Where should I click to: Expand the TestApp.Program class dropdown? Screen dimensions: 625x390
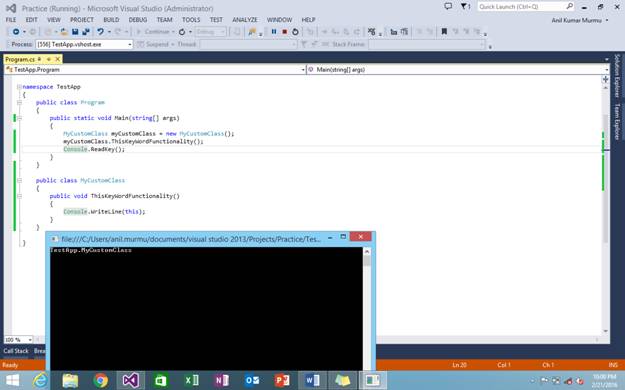(x=303, y=70)
